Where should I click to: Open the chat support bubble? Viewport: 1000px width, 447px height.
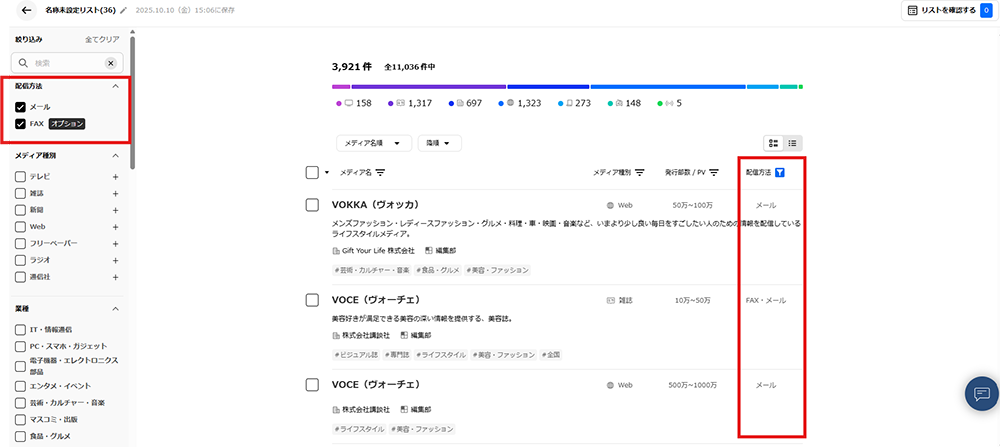(981, 393)
